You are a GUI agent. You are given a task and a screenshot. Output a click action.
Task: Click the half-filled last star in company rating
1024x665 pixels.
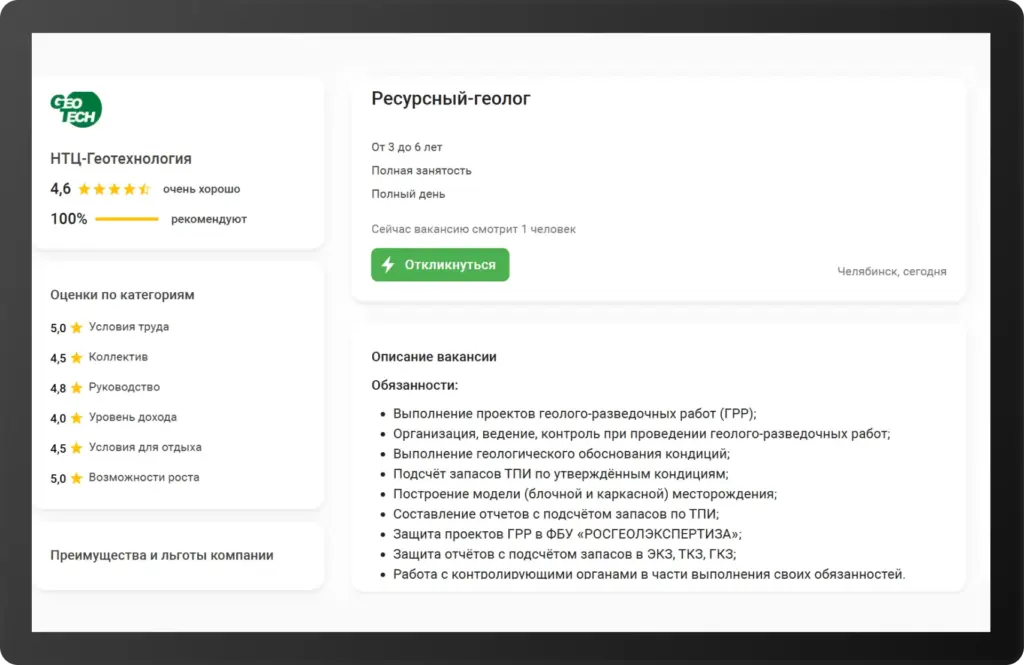click(x=143, y=188)
